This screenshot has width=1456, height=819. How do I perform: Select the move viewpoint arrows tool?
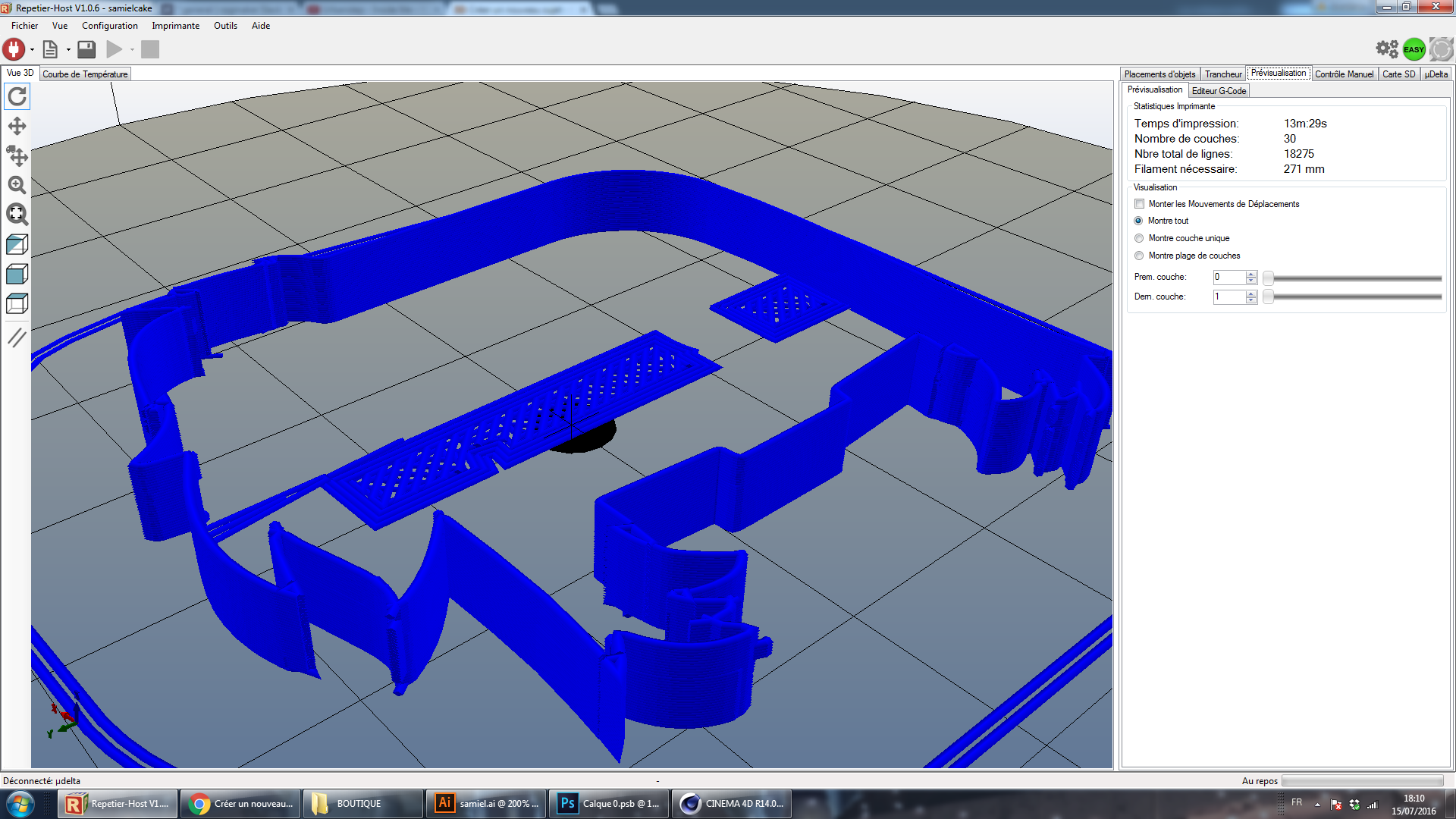tap(17, 126)
